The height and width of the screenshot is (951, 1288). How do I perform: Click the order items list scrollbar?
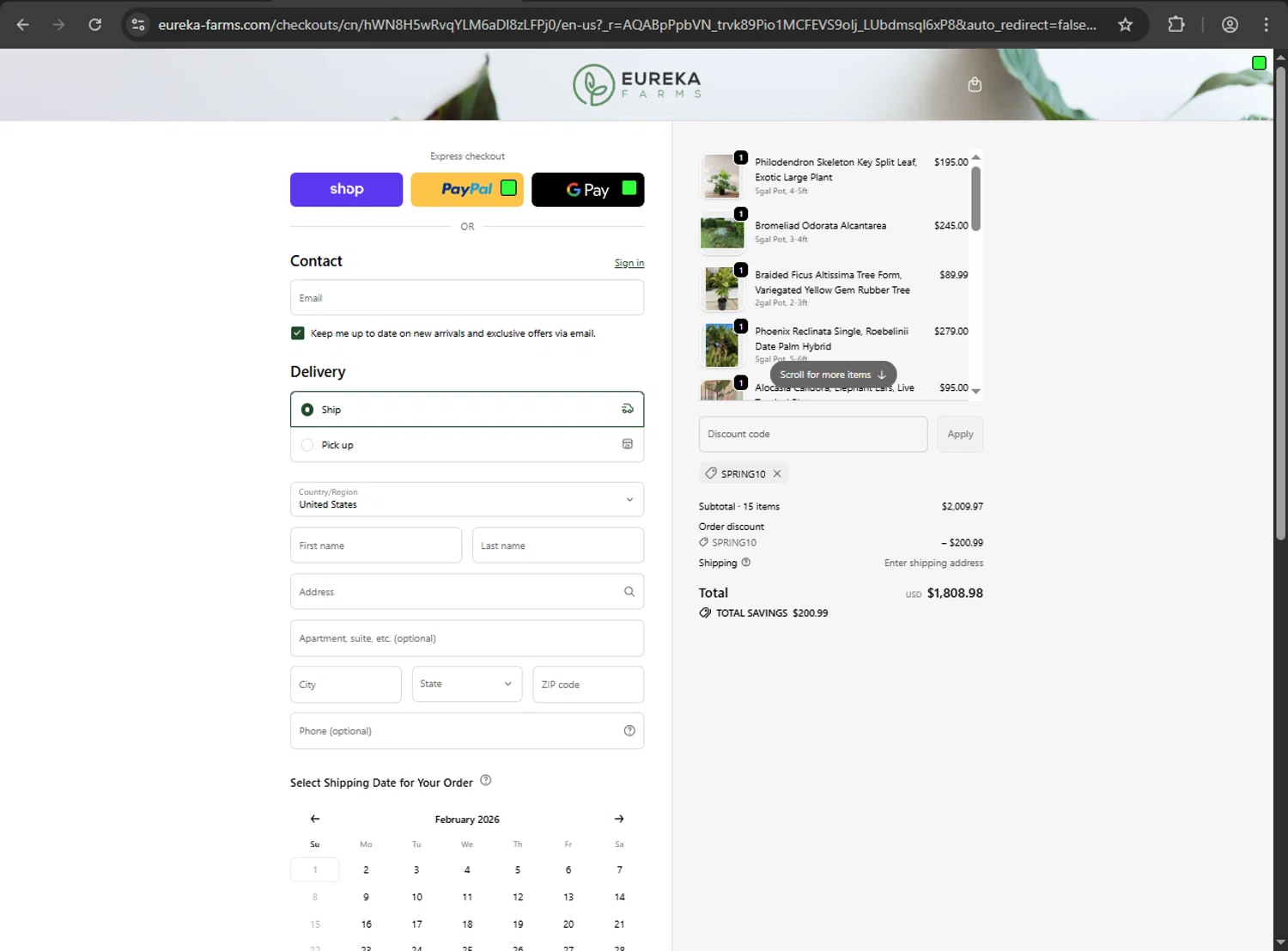click(975, 198)
